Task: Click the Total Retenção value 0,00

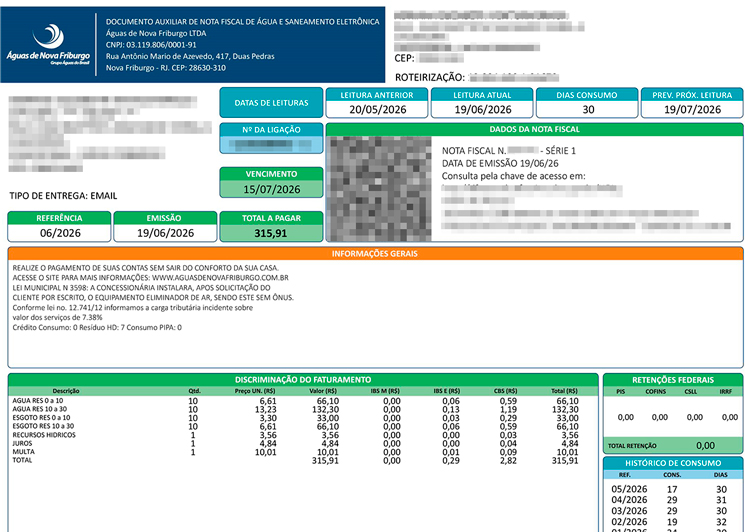Action: [705, 445]
